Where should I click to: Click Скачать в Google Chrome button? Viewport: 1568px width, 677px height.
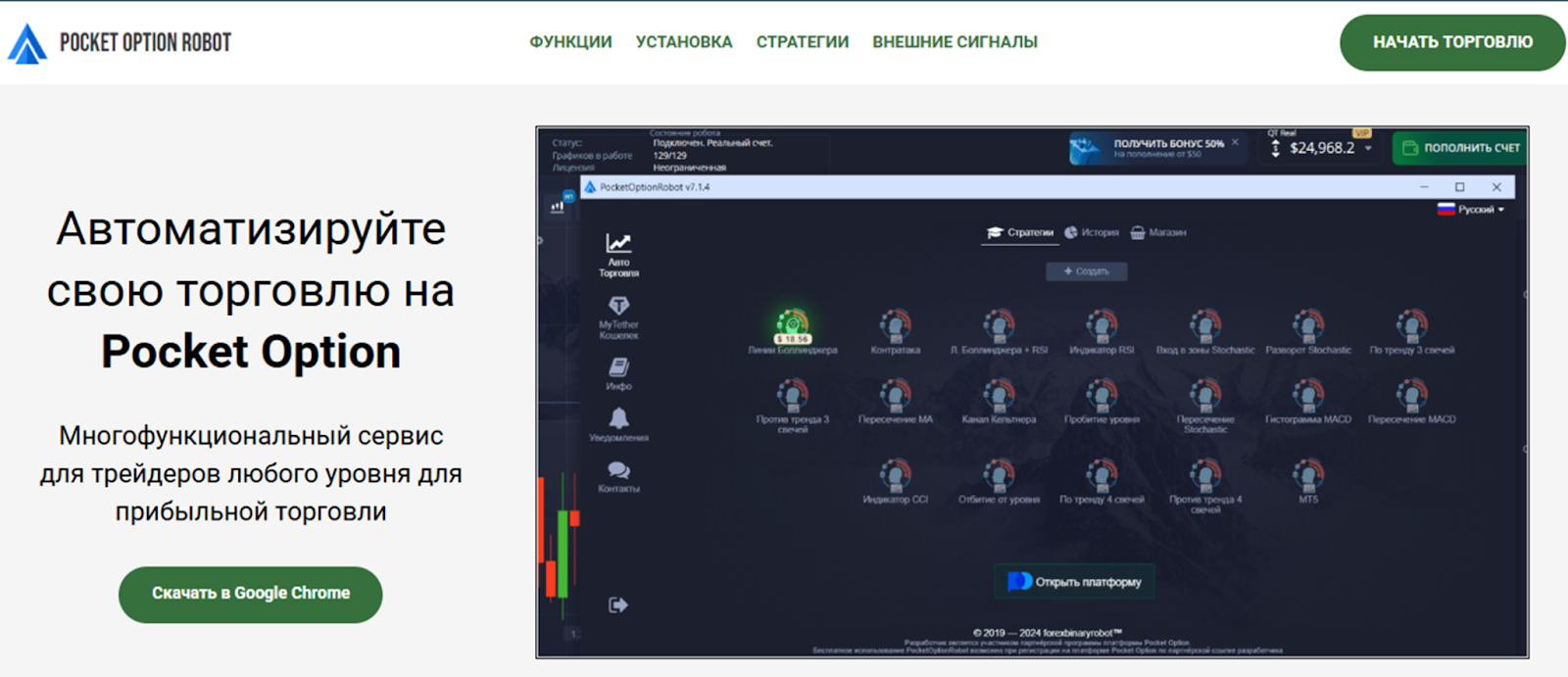point(251,594)
